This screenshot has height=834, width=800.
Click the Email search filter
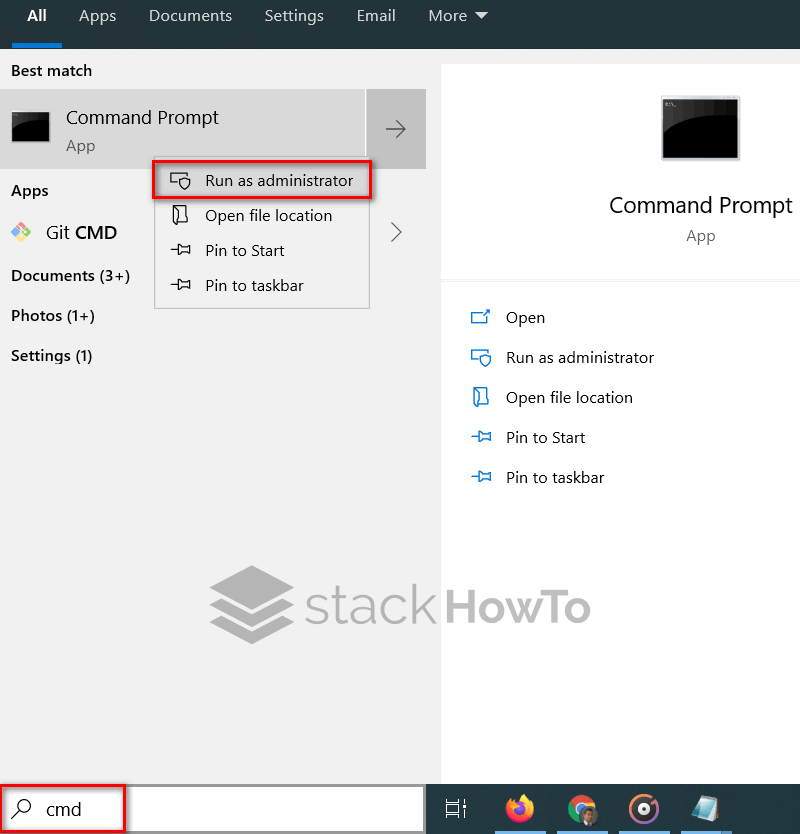376,16
